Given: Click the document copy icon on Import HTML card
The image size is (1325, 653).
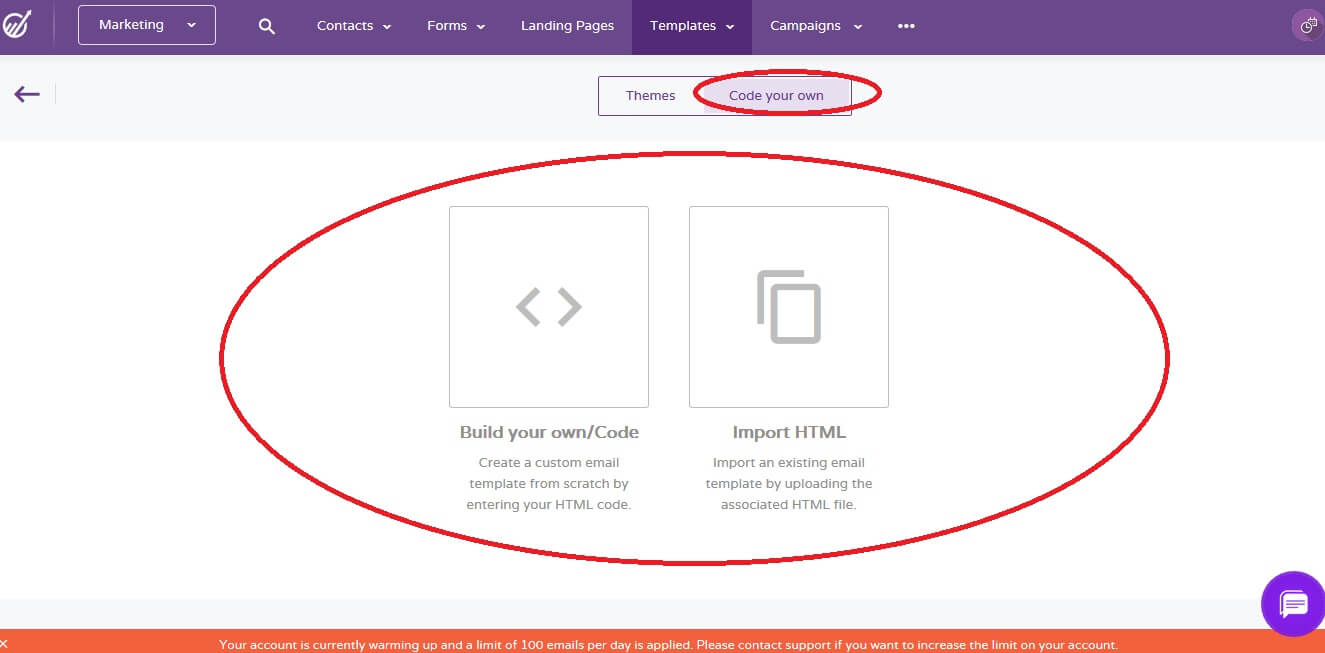Looking at the screenshot, I should (x=788, y=306).
